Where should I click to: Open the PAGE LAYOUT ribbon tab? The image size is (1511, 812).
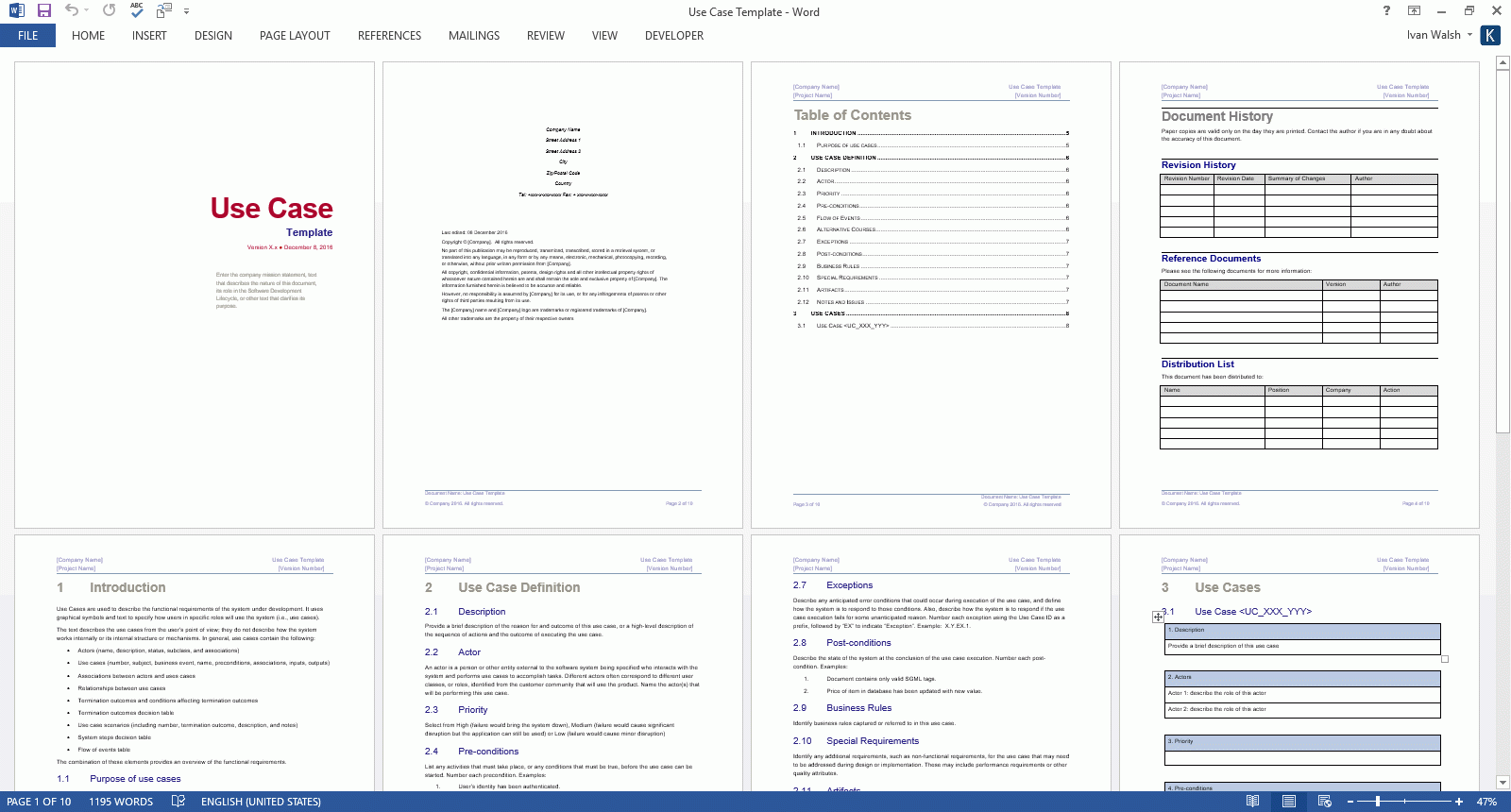click(x=295, y=36)
